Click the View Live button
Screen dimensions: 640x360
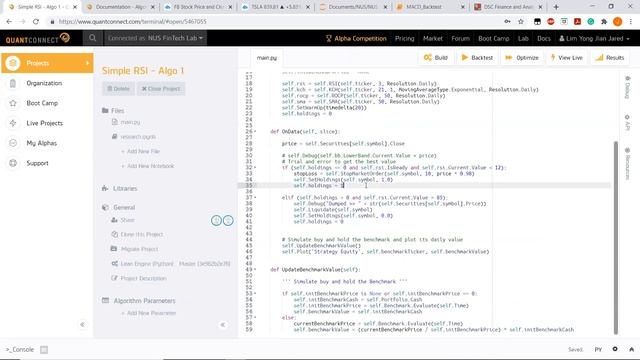(567, 58)
